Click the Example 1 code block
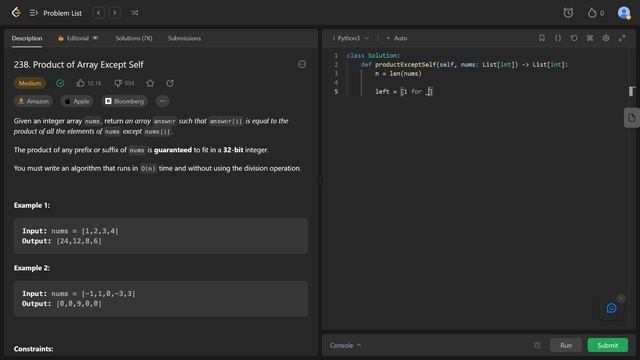This screenshot has height=360, width=640. 161,236
